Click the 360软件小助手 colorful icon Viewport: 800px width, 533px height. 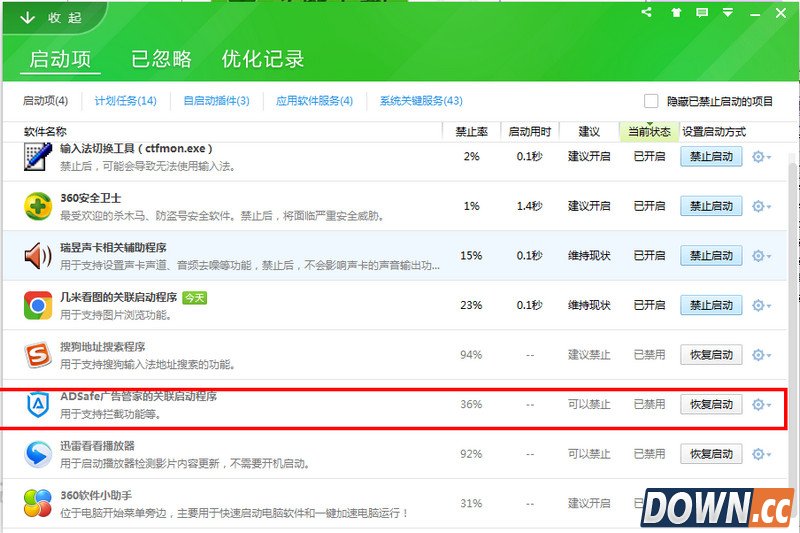point(38,503)
